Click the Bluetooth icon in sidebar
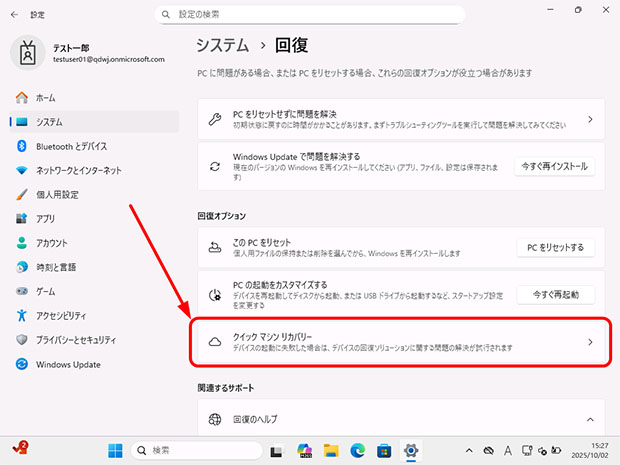This screenshot has height=465, width=620. point(22,146)
